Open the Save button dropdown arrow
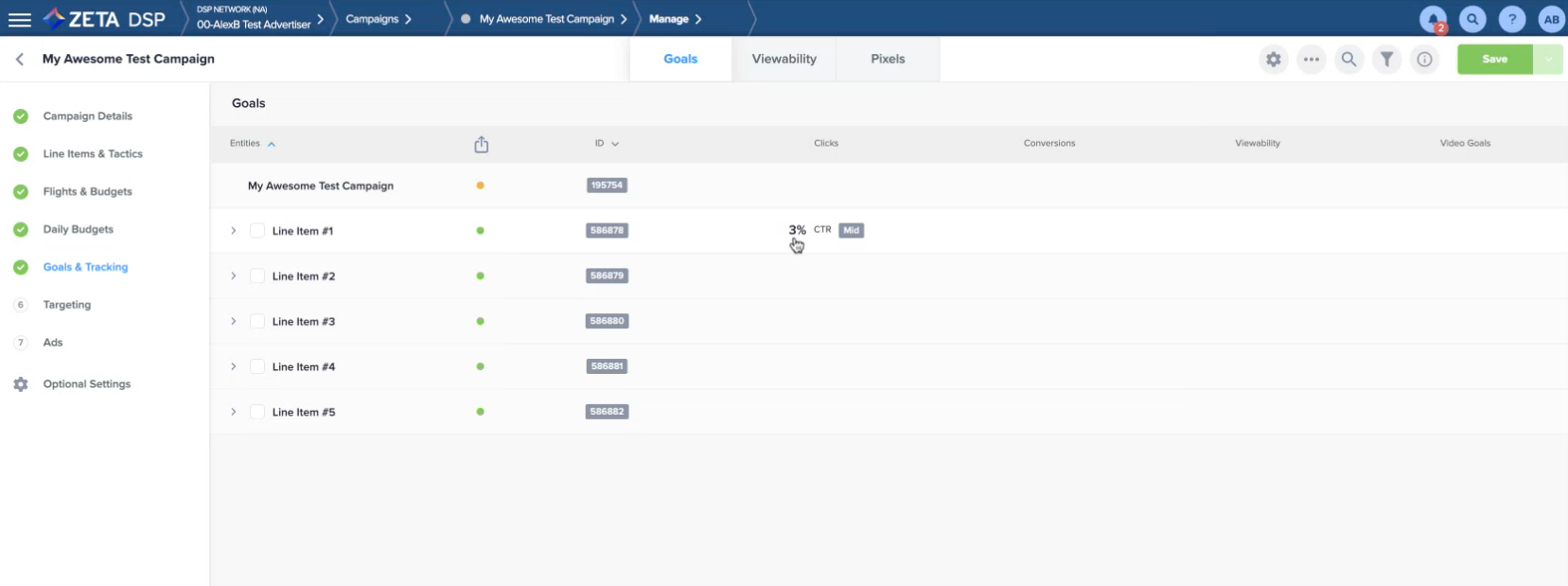This screenshot has width=1568, height=586. pyautogui.click(x=1548, y=60)
